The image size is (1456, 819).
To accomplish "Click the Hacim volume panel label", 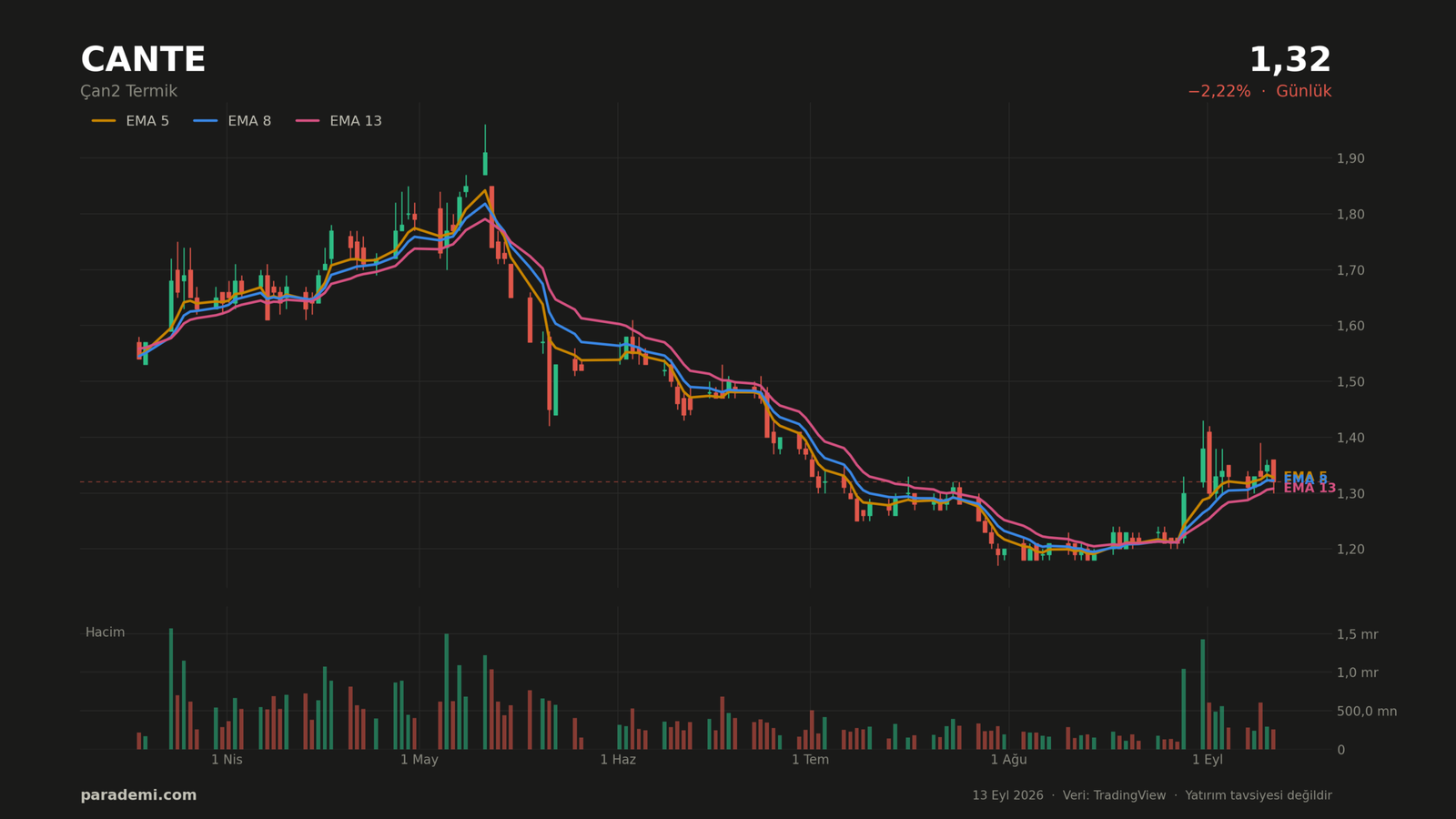I will [x=106, y=632].
